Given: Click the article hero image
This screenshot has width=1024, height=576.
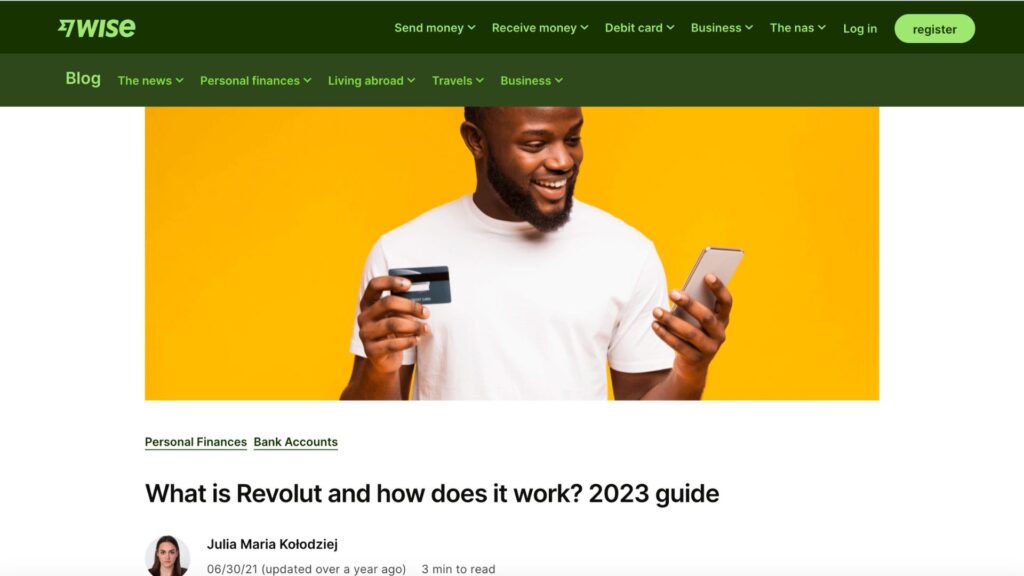Looking at the screenshot, I should coord(512,253).
